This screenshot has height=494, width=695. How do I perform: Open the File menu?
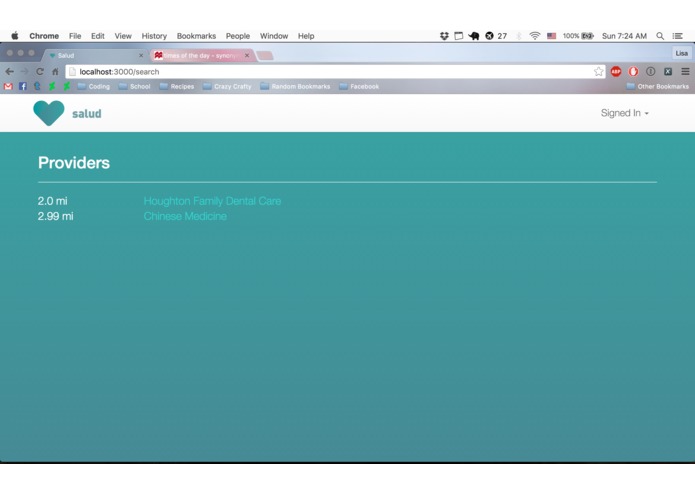[75, 36]
